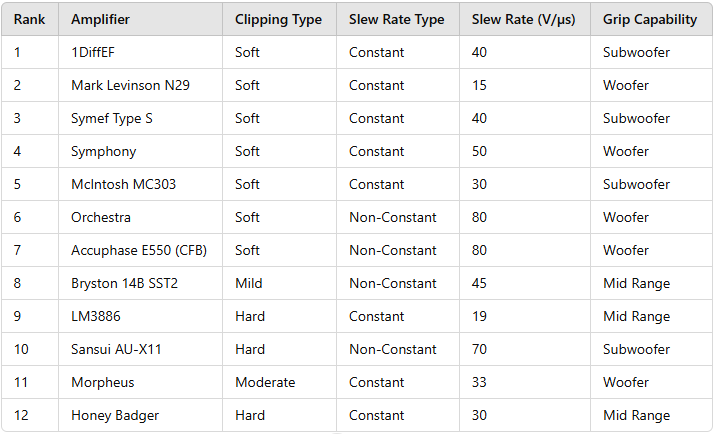The width and height of the screenshot is (713, 434).
Task: Click the Grip Capability column header
Action: [650, 20]
